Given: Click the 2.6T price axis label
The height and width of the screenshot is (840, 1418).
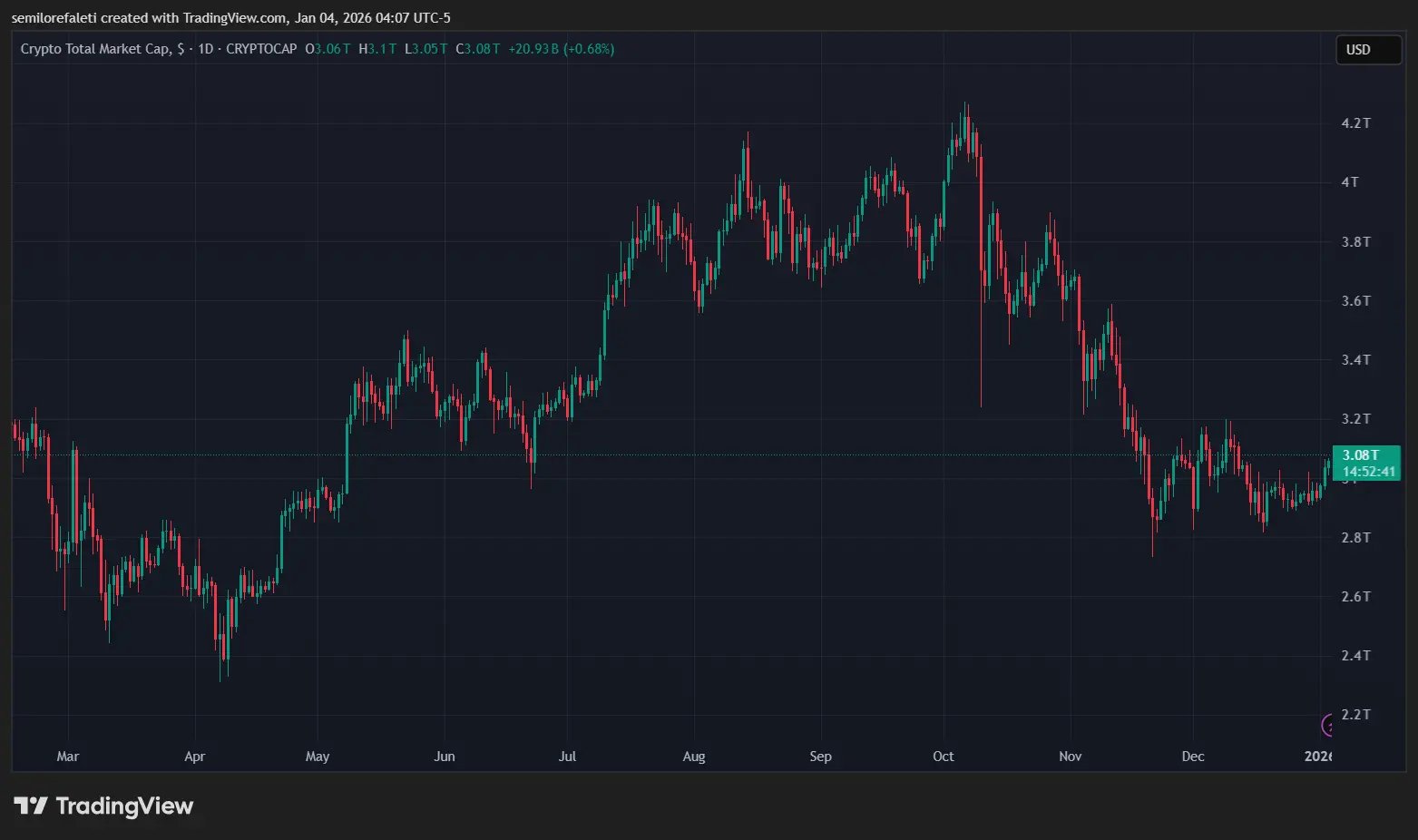Looking at the screenshot, I should point(1355,597).
